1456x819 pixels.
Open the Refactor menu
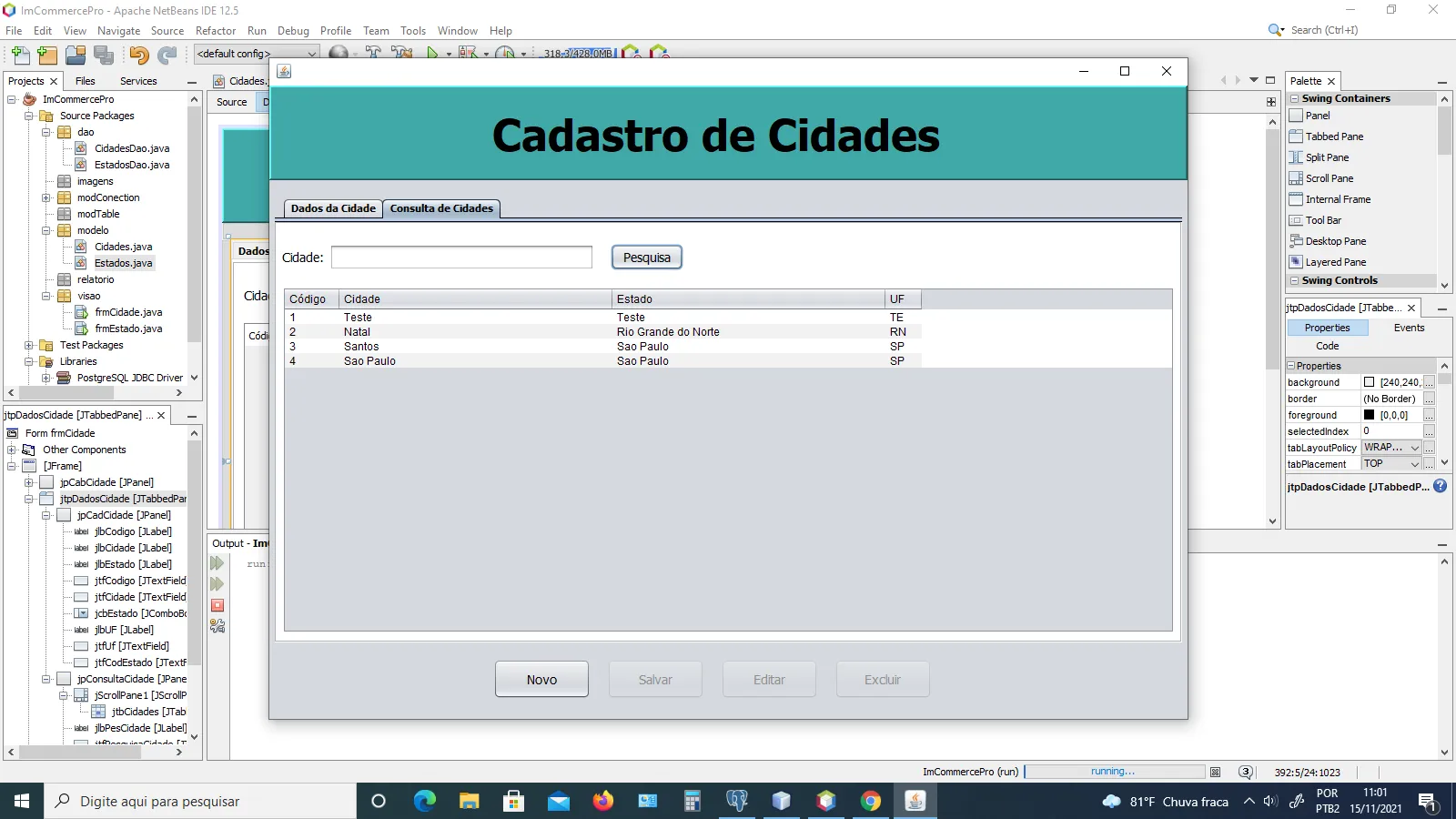[216, 30]
